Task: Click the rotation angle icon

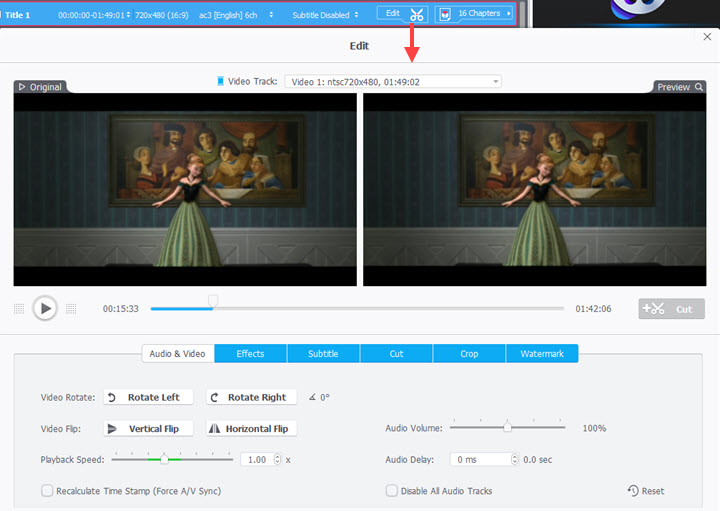Action: click(312, 397)
